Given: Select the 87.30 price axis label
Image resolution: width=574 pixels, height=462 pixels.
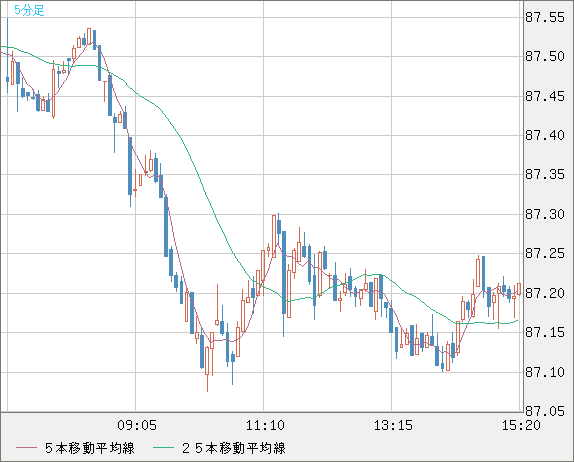Looking at the screenshot, I should pos(545,214).
